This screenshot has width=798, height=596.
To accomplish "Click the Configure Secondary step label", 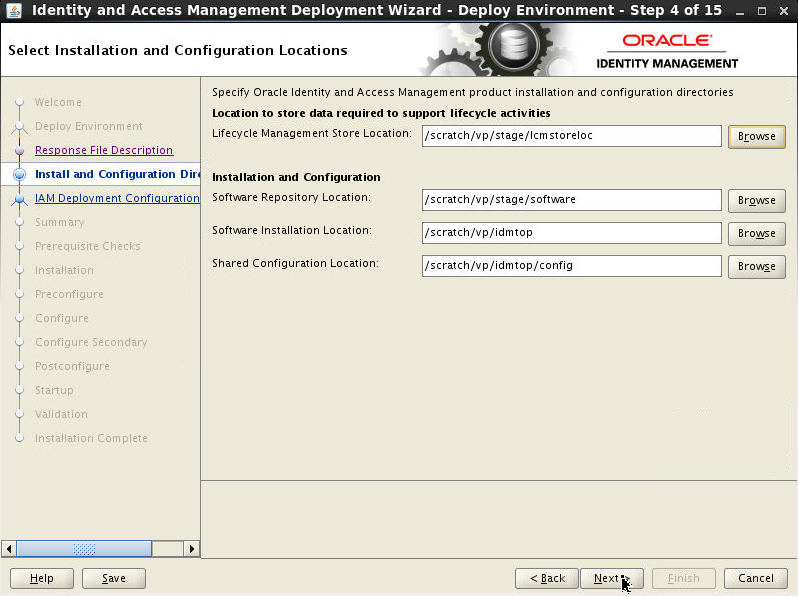I will [x=91, y=342].
